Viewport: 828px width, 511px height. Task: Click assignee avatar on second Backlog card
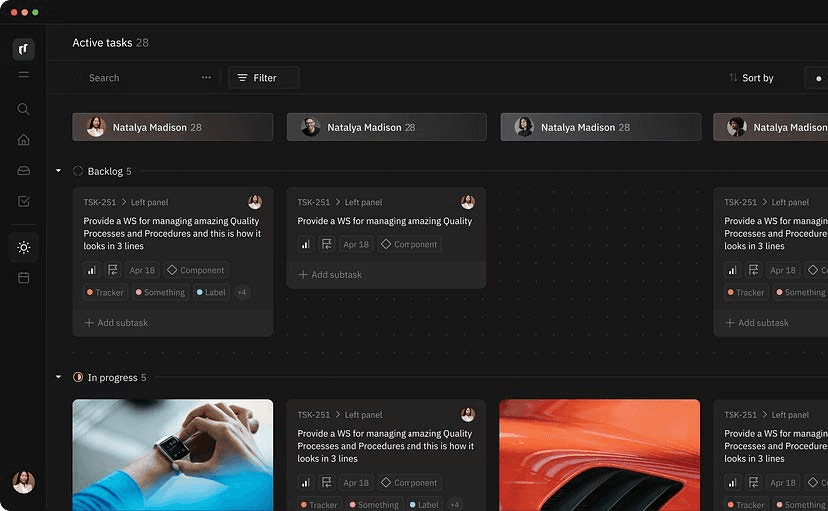pyautogui.click(x=468, y=202)
